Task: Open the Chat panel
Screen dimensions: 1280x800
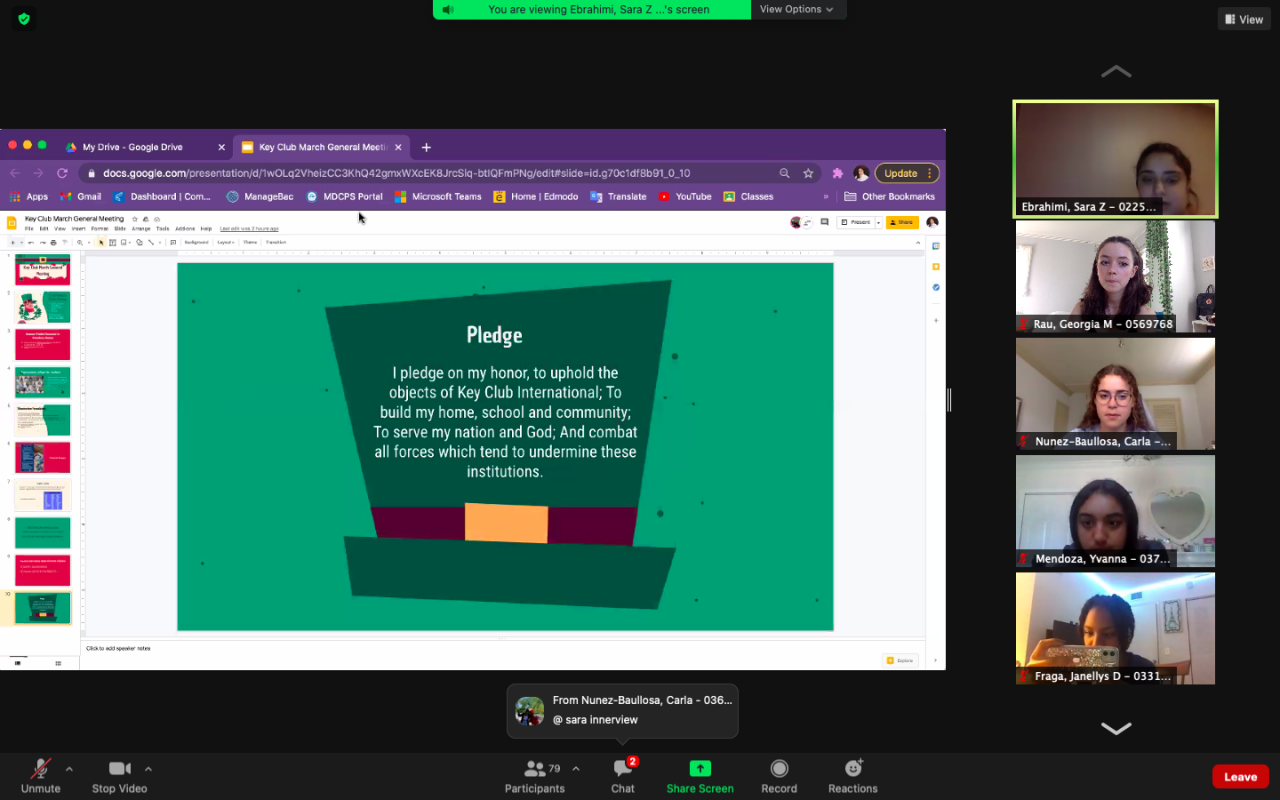Action: [x=623, y=775]
